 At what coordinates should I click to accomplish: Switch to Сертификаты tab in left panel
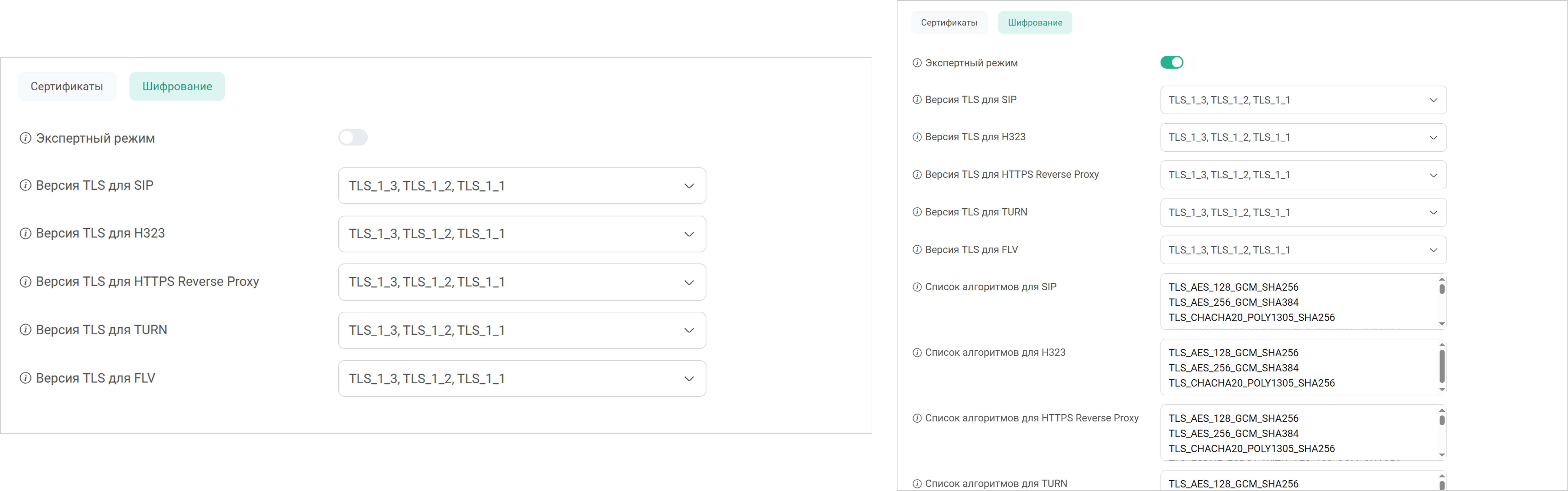(x=67, y=86)
